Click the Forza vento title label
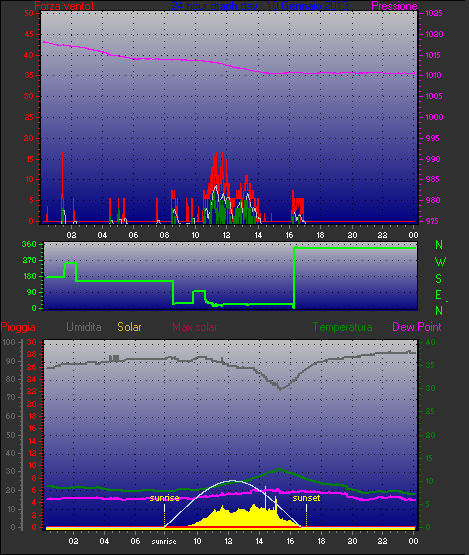The height and width of the screenshot is (555, 469). 64,6
